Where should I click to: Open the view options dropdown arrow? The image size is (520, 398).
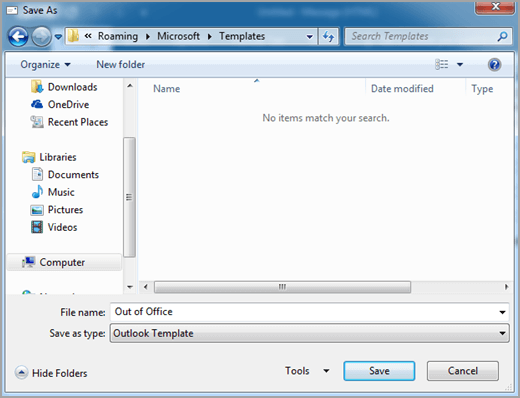click(x=460, y=64)
